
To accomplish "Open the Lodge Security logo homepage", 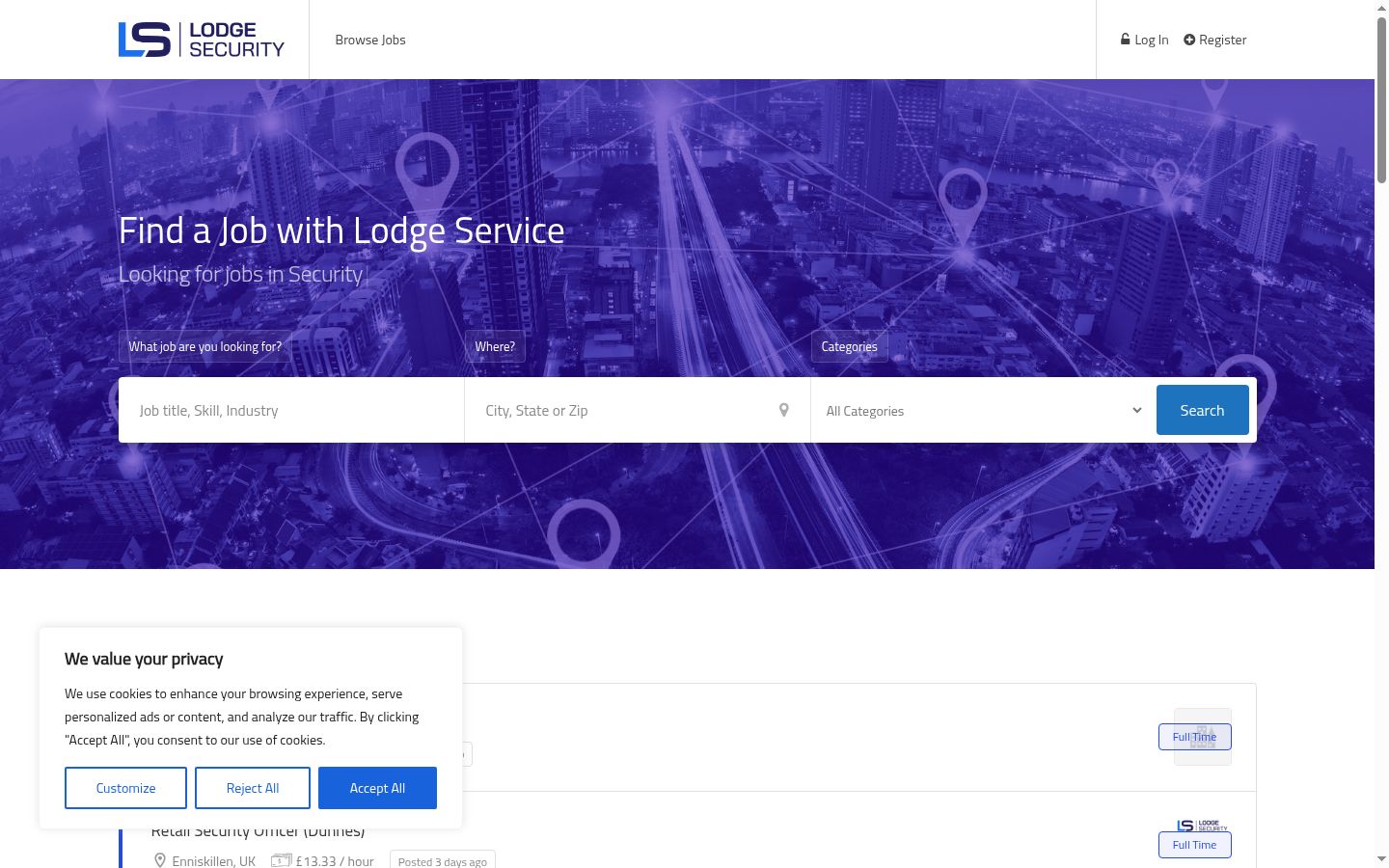I will point(201,40).
